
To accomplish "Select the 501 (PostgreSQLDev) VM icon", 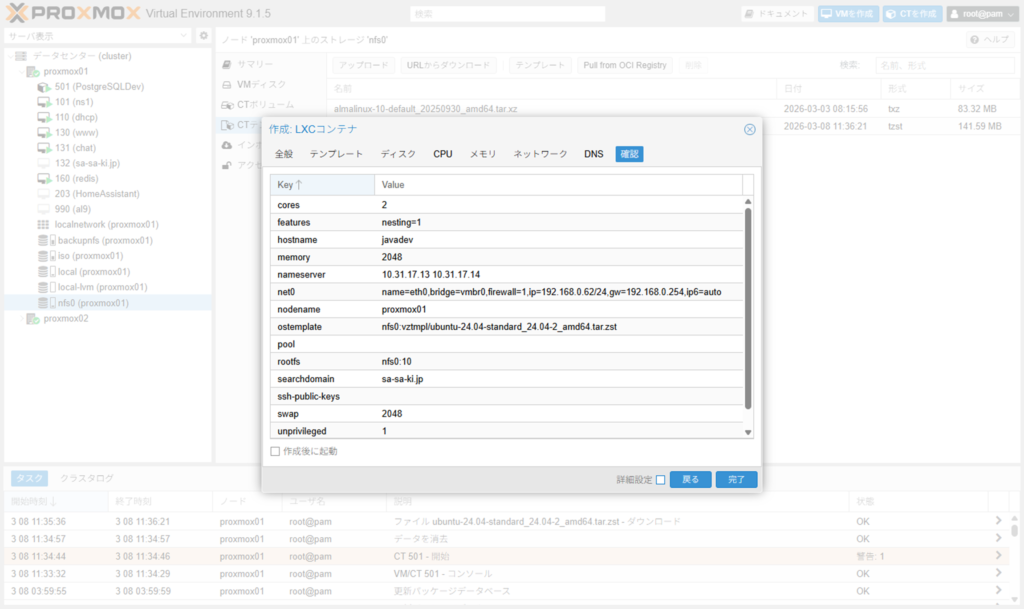I will (x=44, y=87).
